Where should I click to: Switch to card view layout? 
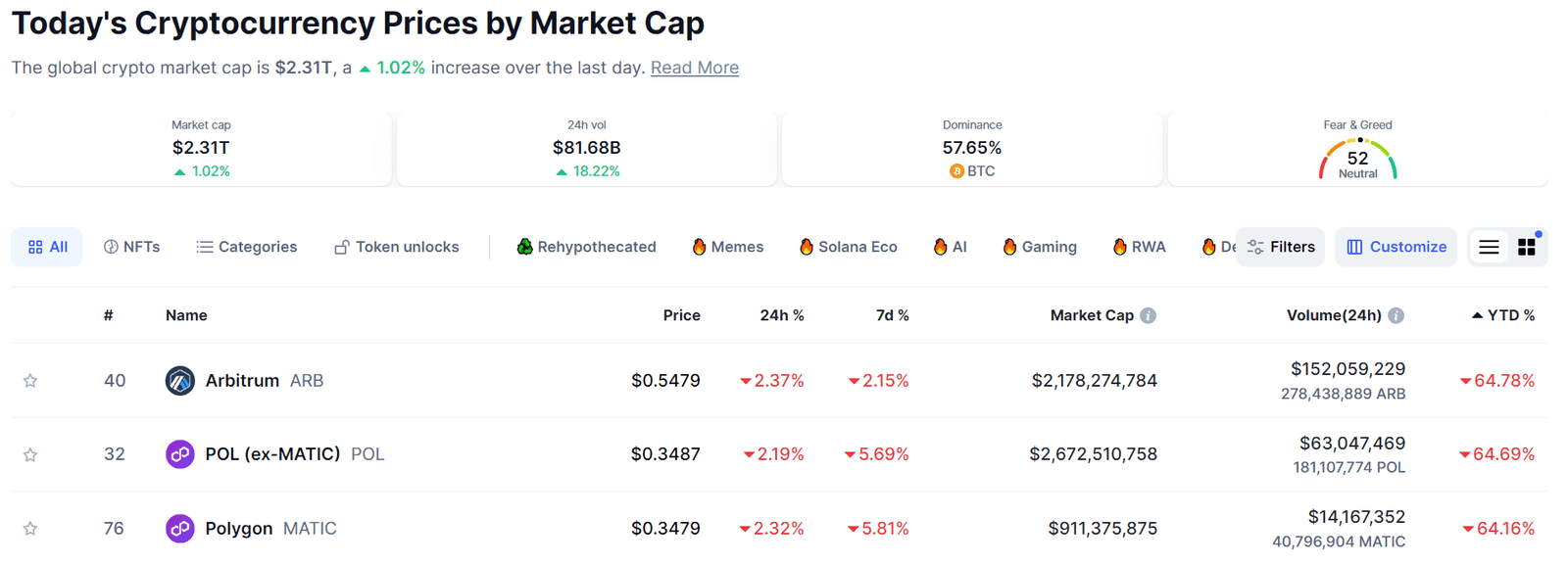point(1526,247)
